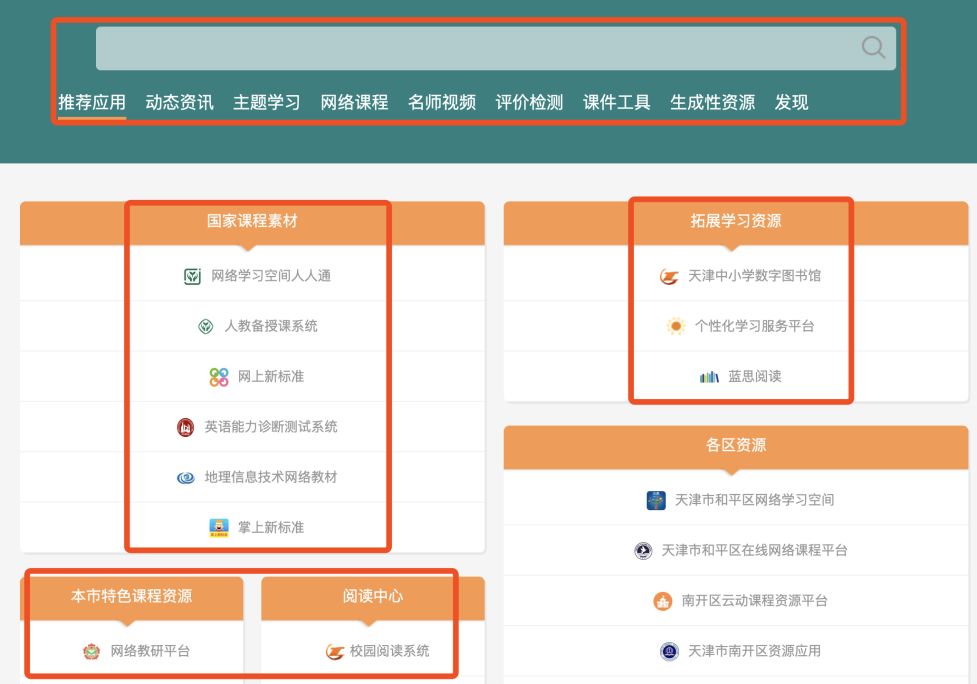Click the 各区资源 section header
The height and width of the screenshot is (684, 977).
click(736, 445)
